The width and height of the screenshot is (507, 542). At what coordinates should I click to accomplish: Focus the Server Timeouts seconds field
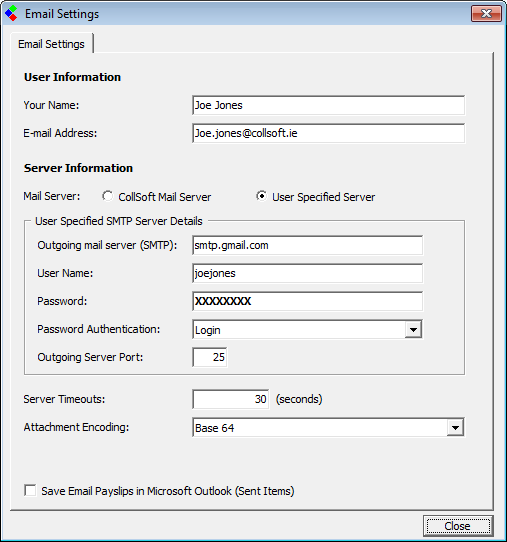231,399
